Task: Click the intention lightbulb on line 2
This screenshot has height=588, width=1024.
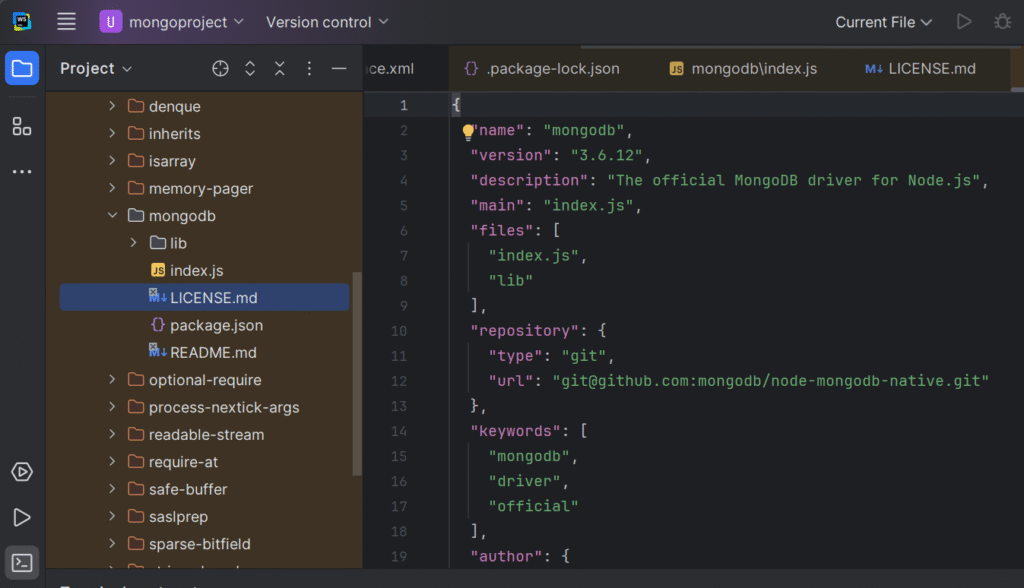Action: coord(468,132)
